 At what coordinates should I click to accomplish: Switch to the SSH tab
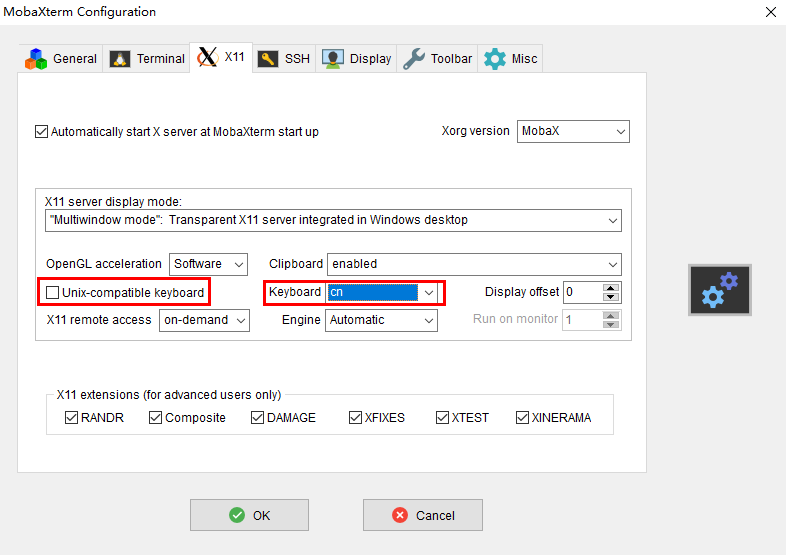click(x=284, y=59)
